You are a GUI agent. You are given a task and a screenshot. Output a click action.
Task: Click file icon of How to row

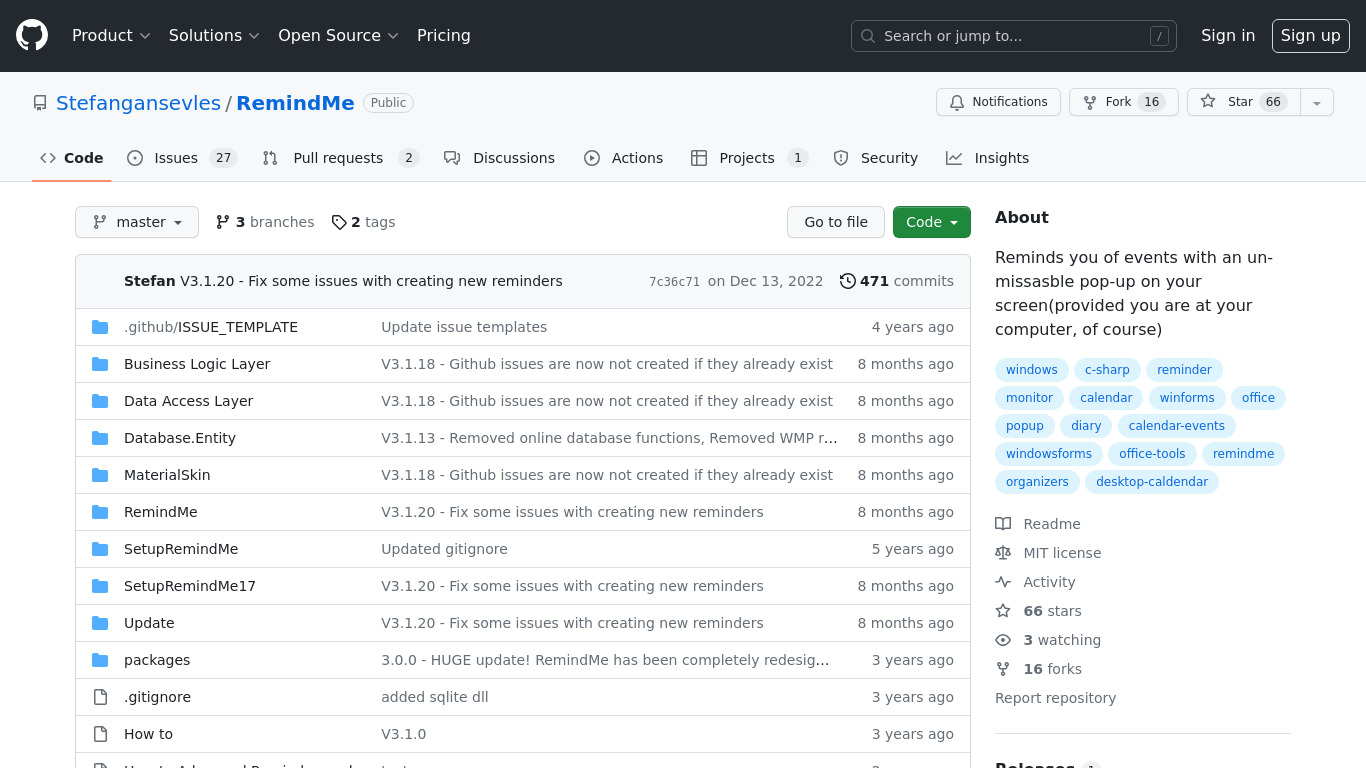[100, 734]
